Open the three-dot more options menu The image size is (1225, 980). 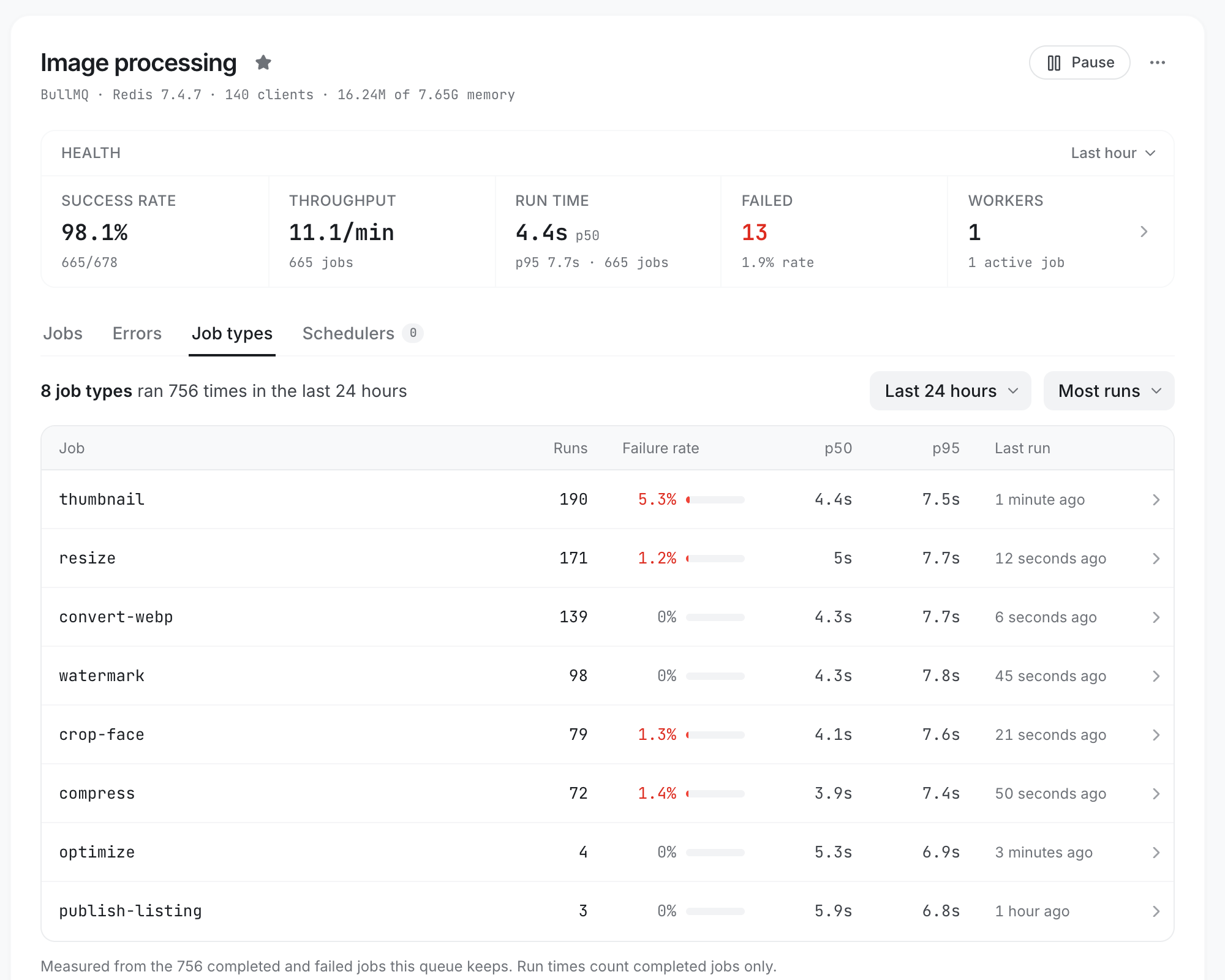[1158, 62]
